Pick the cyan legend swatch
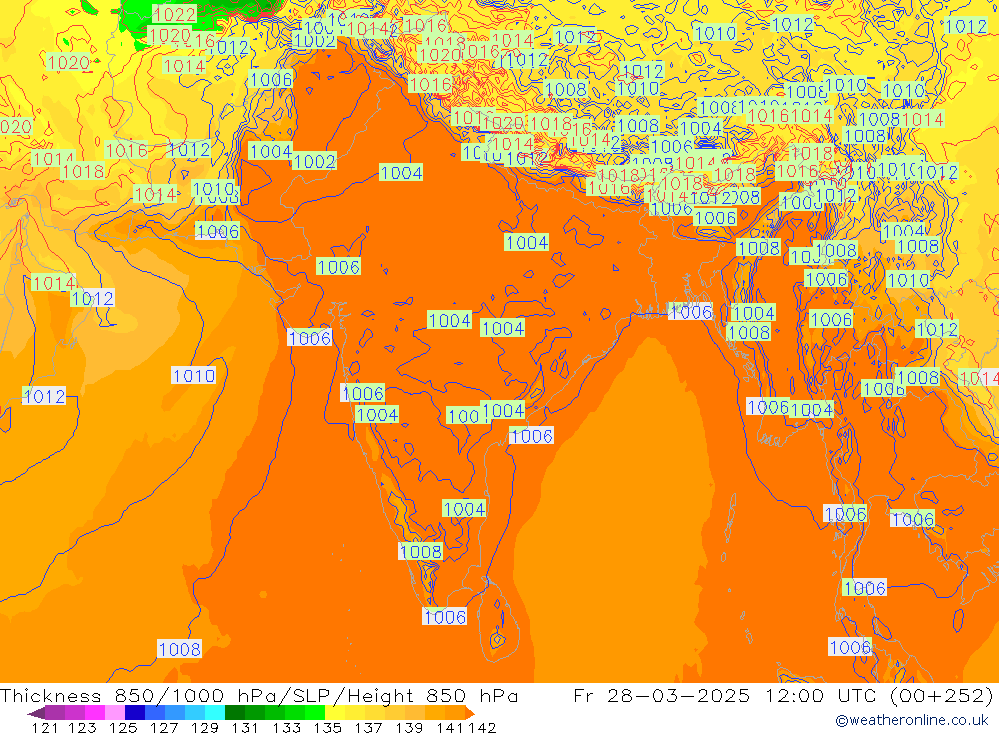Screen dimensions: 1000x733 [215, 713]
